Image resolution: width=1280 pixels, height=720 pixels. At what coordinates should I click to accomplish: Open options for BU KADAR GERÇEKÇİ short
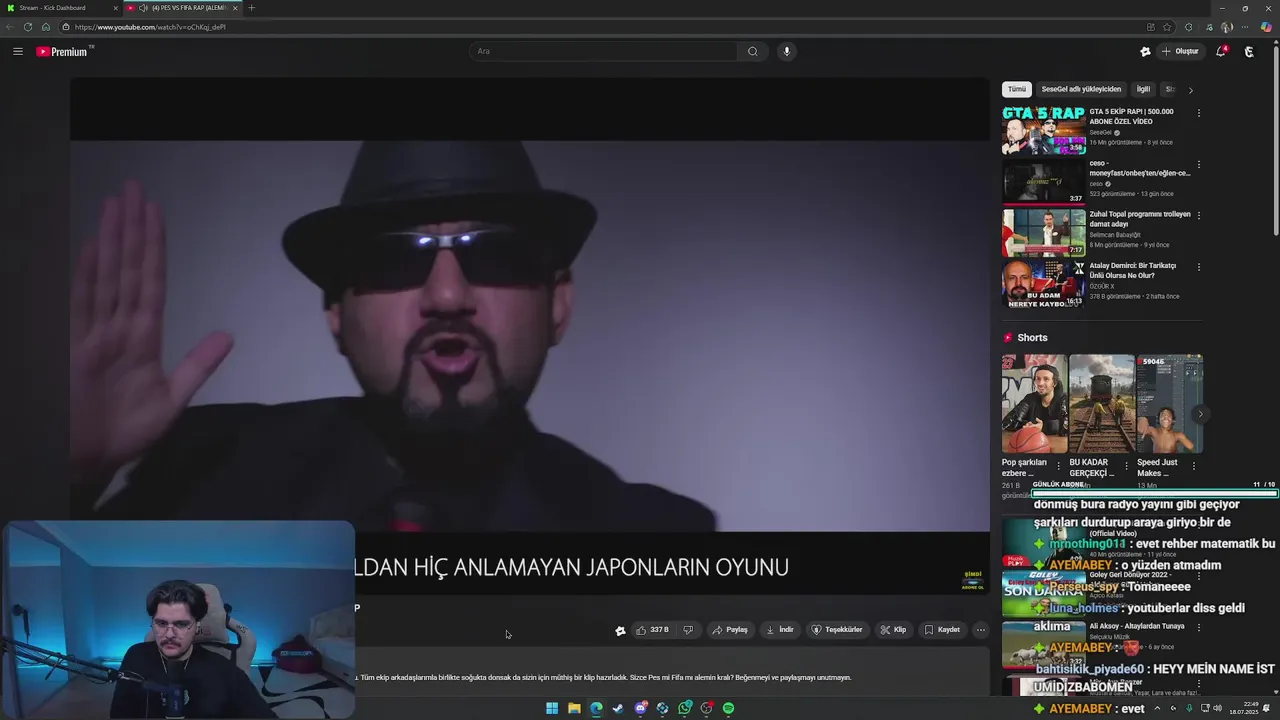pos(1126,466)
